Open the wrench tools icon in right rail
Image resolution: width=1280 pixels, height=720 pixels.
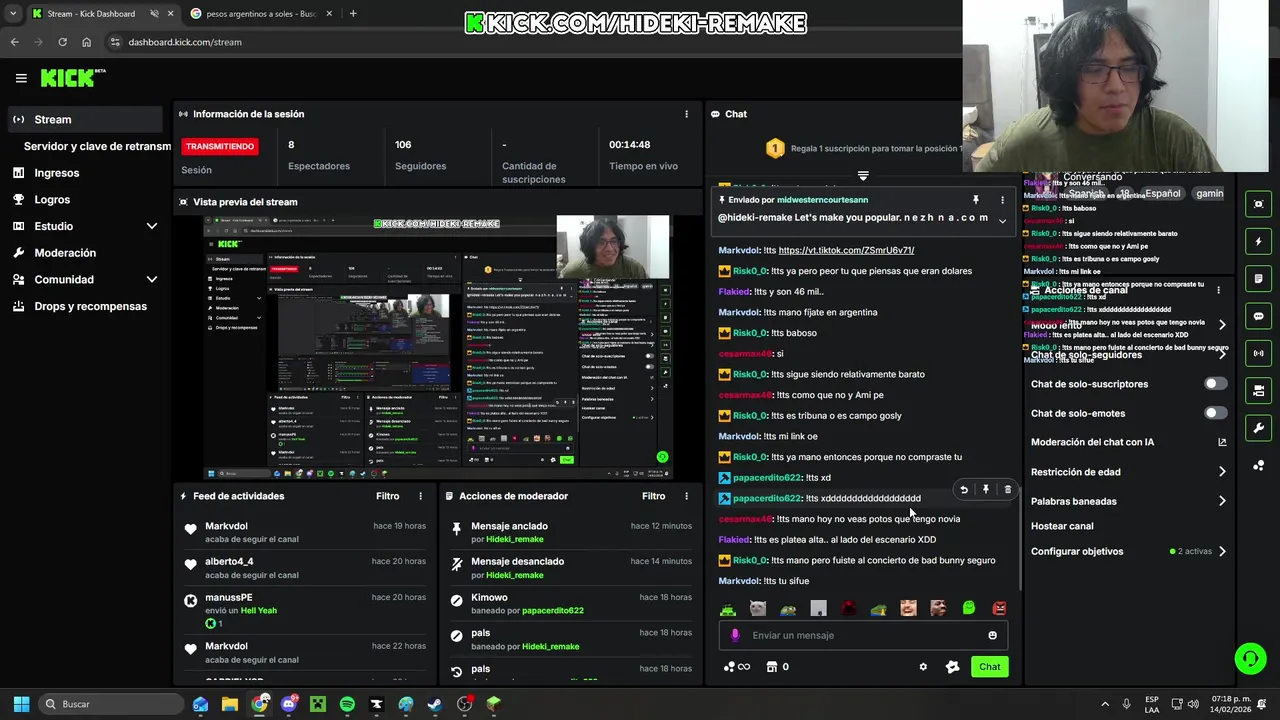1258,428
